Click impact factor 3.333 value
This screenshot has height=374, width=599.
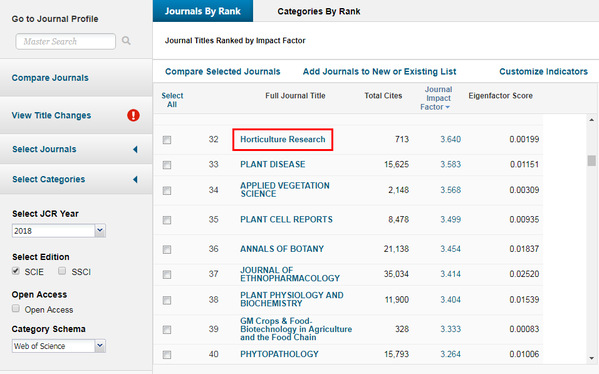point(450,329)
